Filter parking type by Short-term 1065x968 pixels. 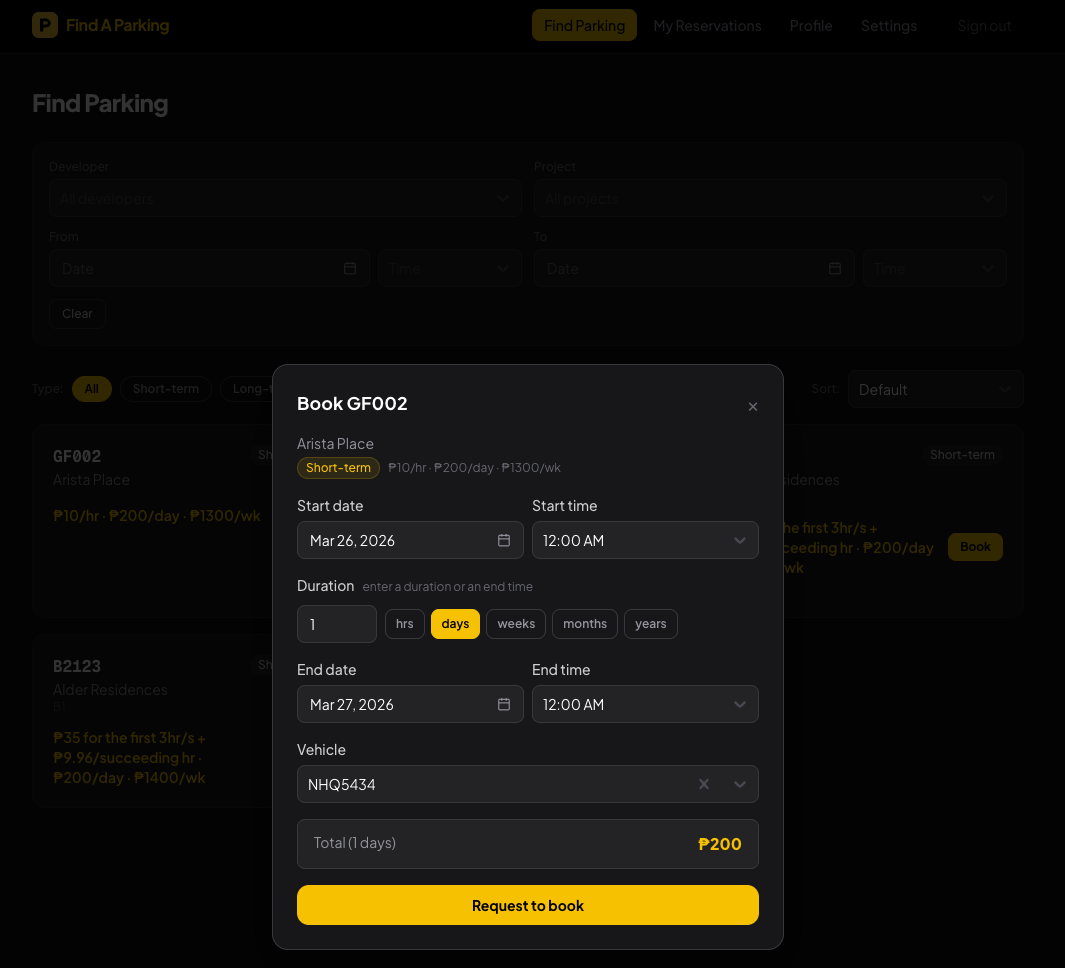(x=166, y=389)
